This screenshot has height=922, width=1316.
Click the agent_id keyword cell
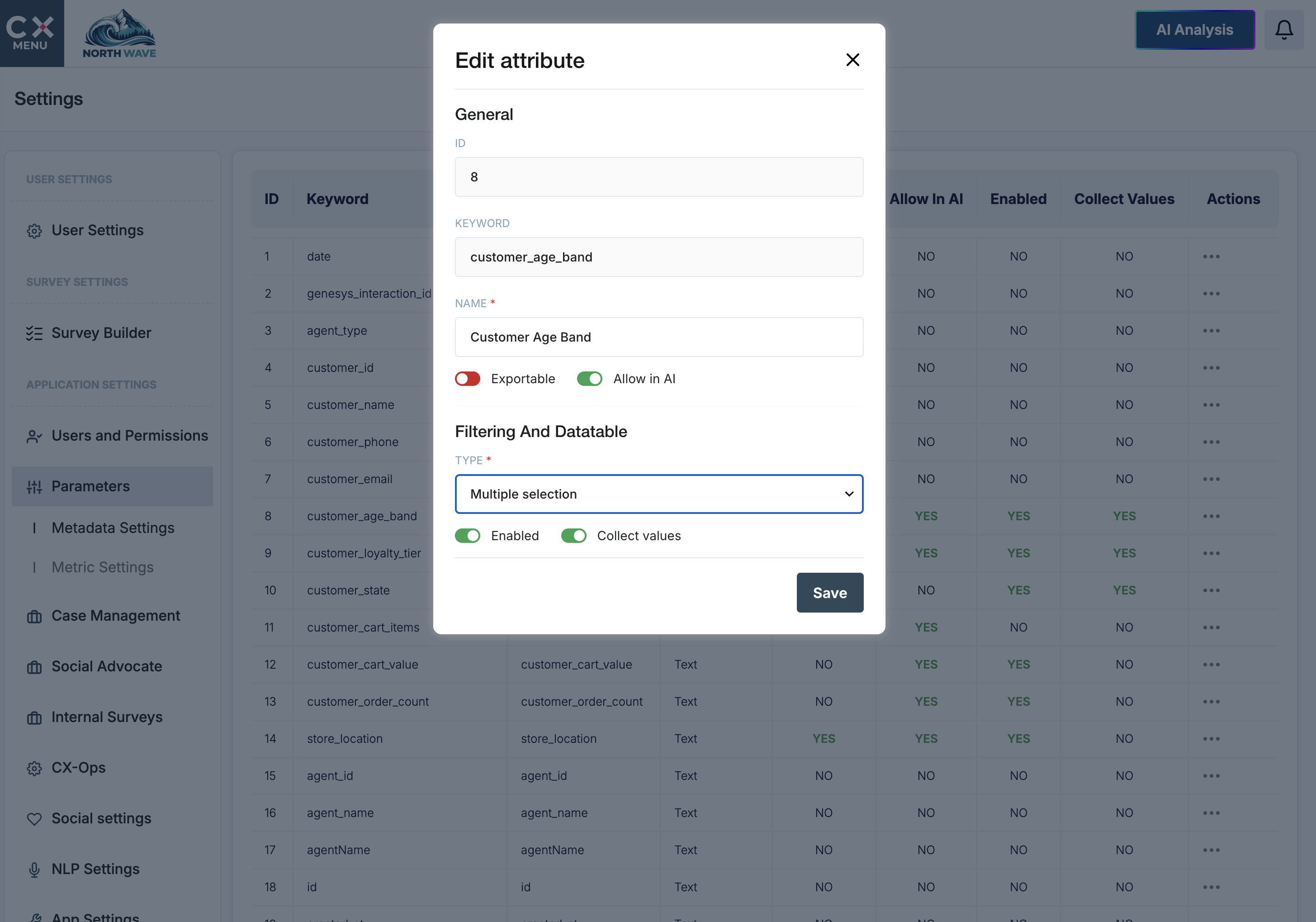pos(330,776)
